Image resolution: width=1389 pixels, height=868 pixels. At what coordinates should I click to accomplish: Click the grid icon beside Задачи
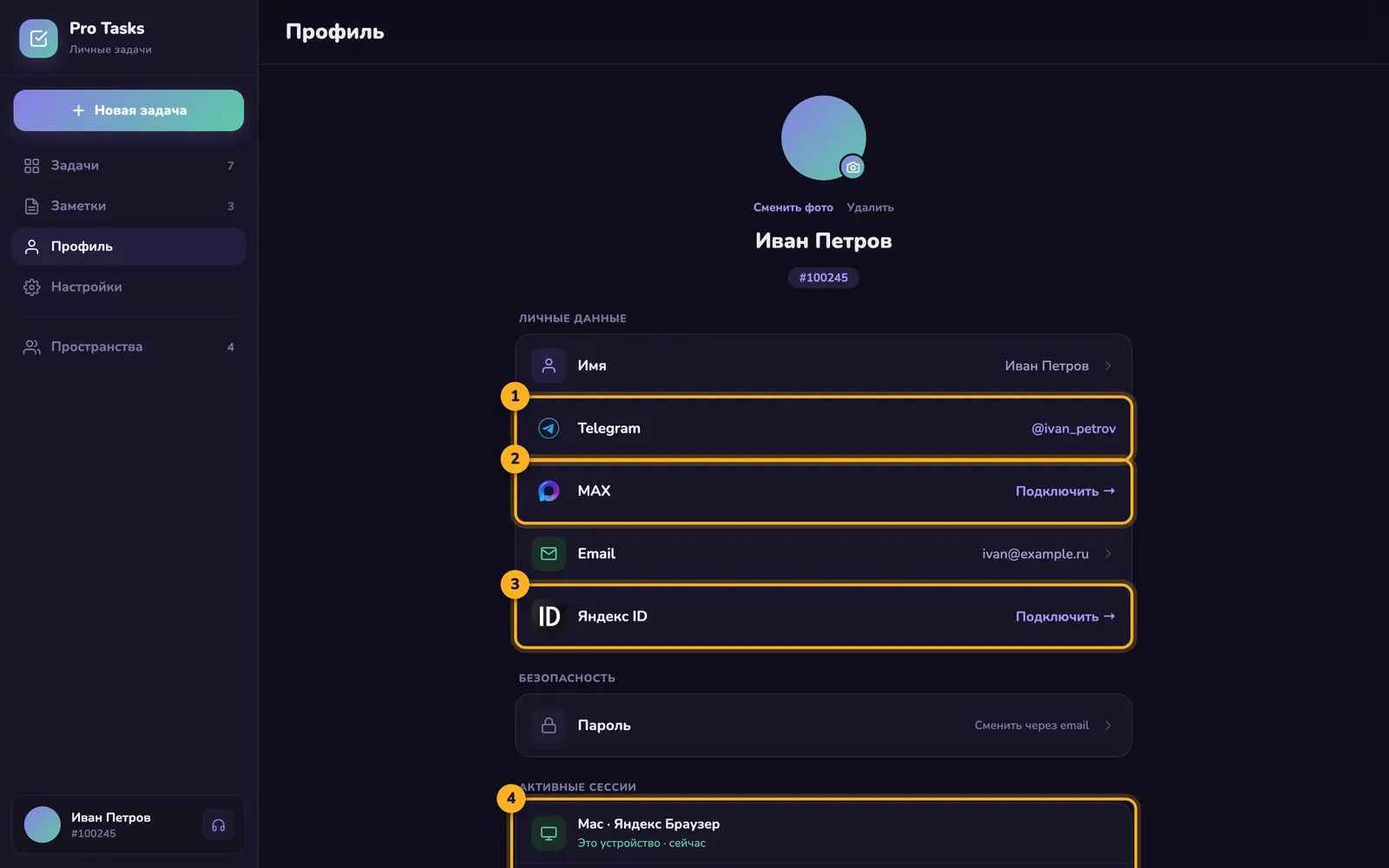(32, 166)
